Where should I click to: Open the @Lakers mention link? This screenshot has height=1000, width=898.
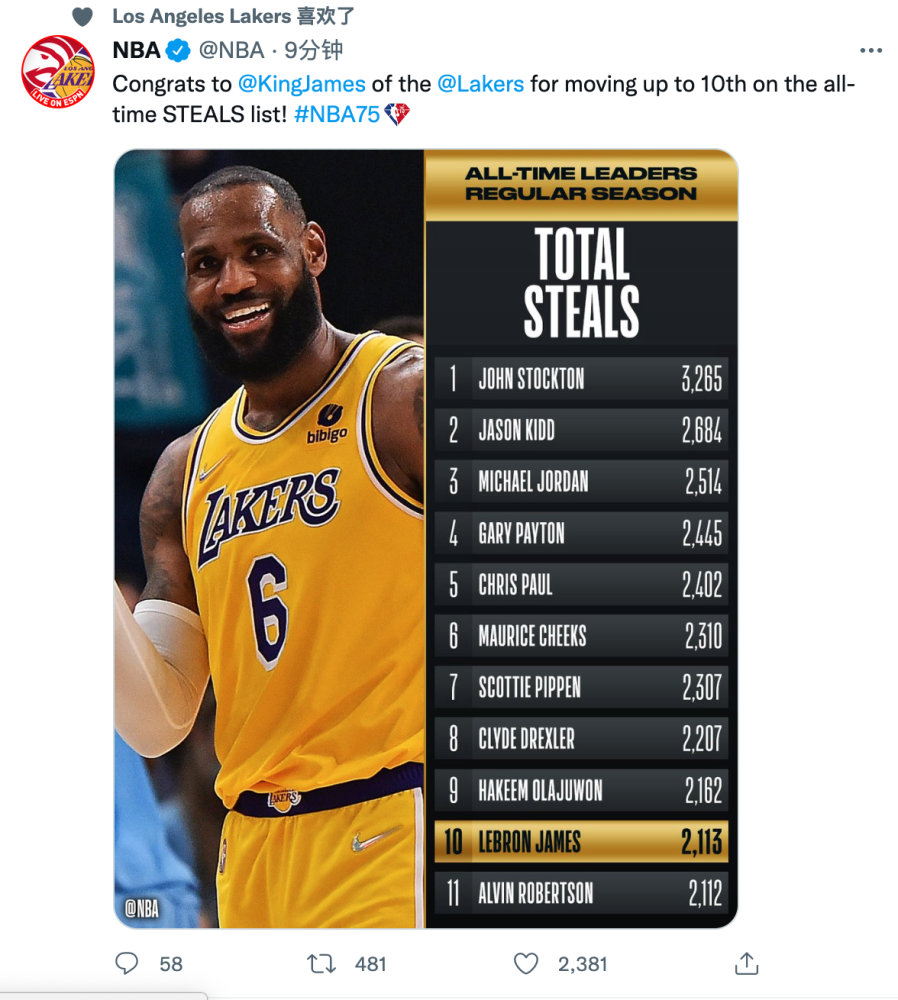point(480,83)
